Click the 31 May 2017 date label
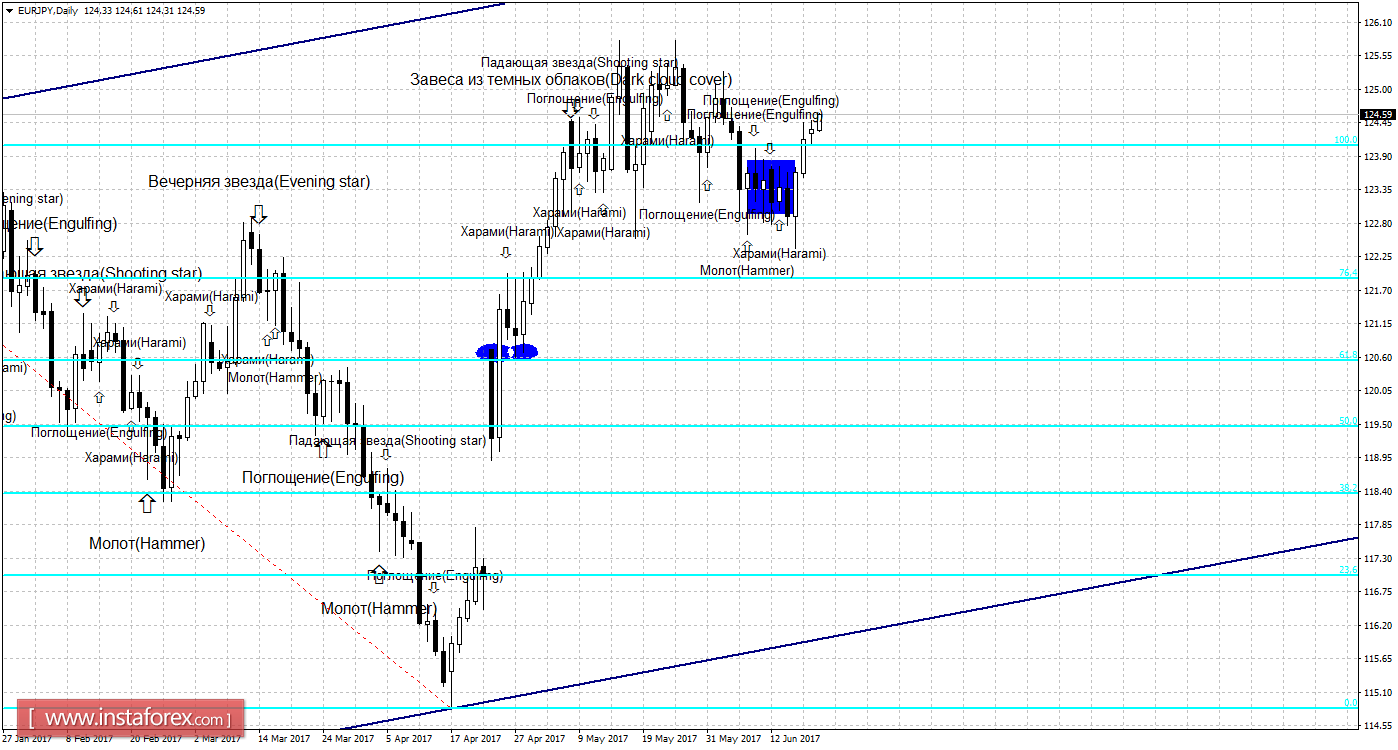This screenshot has width=1398, height=750. pyautogui.click(x=733, y=739)
